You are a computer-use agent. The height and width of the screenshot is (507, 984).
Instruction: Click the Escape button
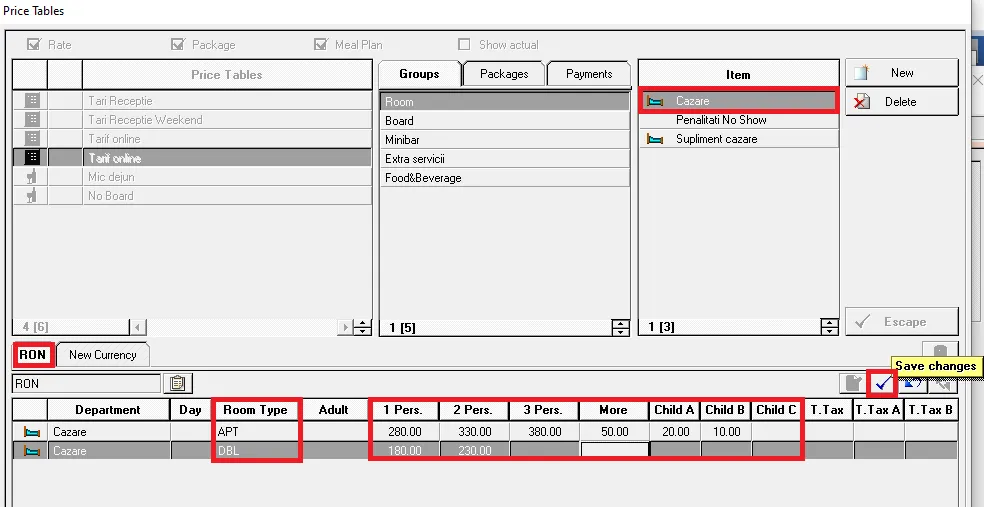[x=901, y=321]
